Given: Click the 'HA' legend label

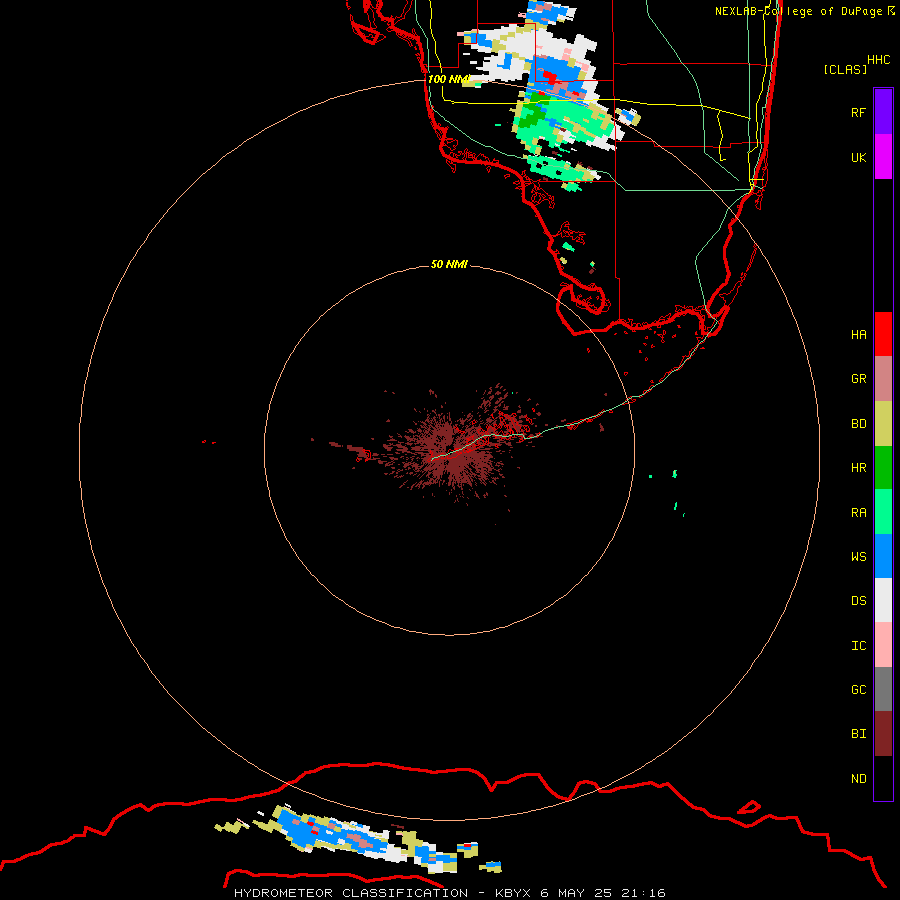Looking at the screenshot, I should point(858,335).
